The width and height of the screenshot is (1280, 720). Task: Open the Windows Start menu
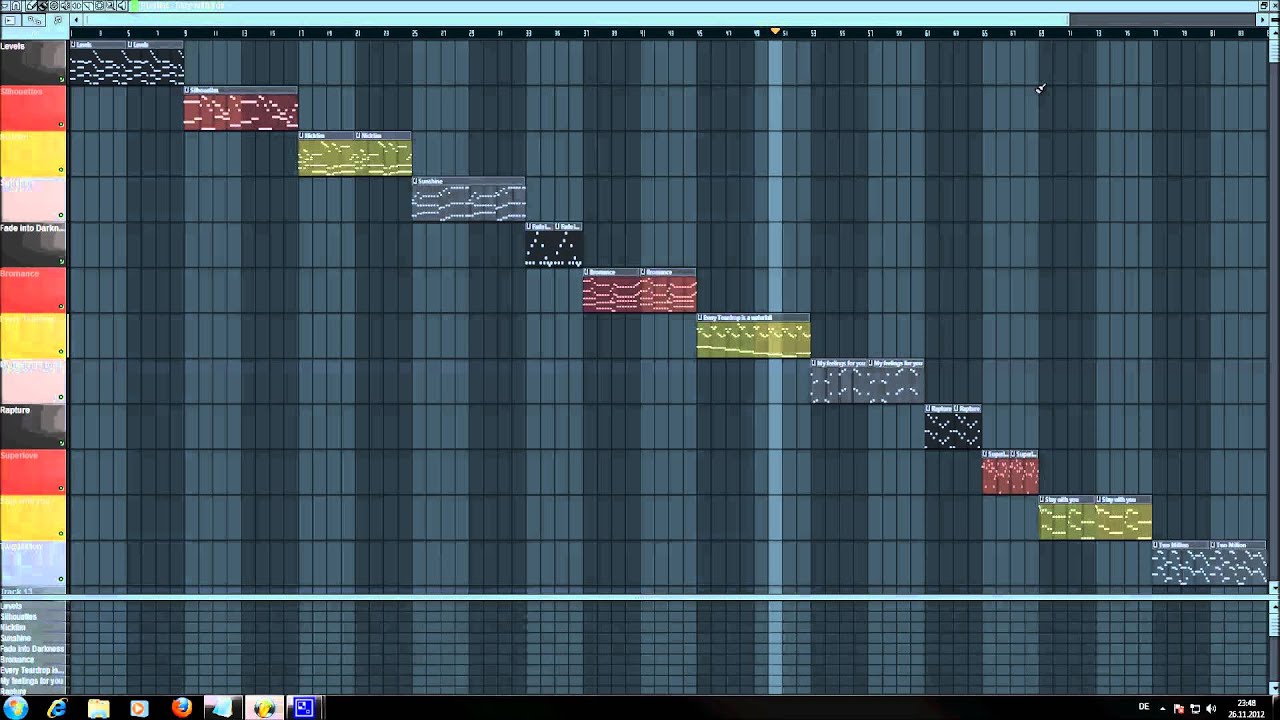[16, 708]
